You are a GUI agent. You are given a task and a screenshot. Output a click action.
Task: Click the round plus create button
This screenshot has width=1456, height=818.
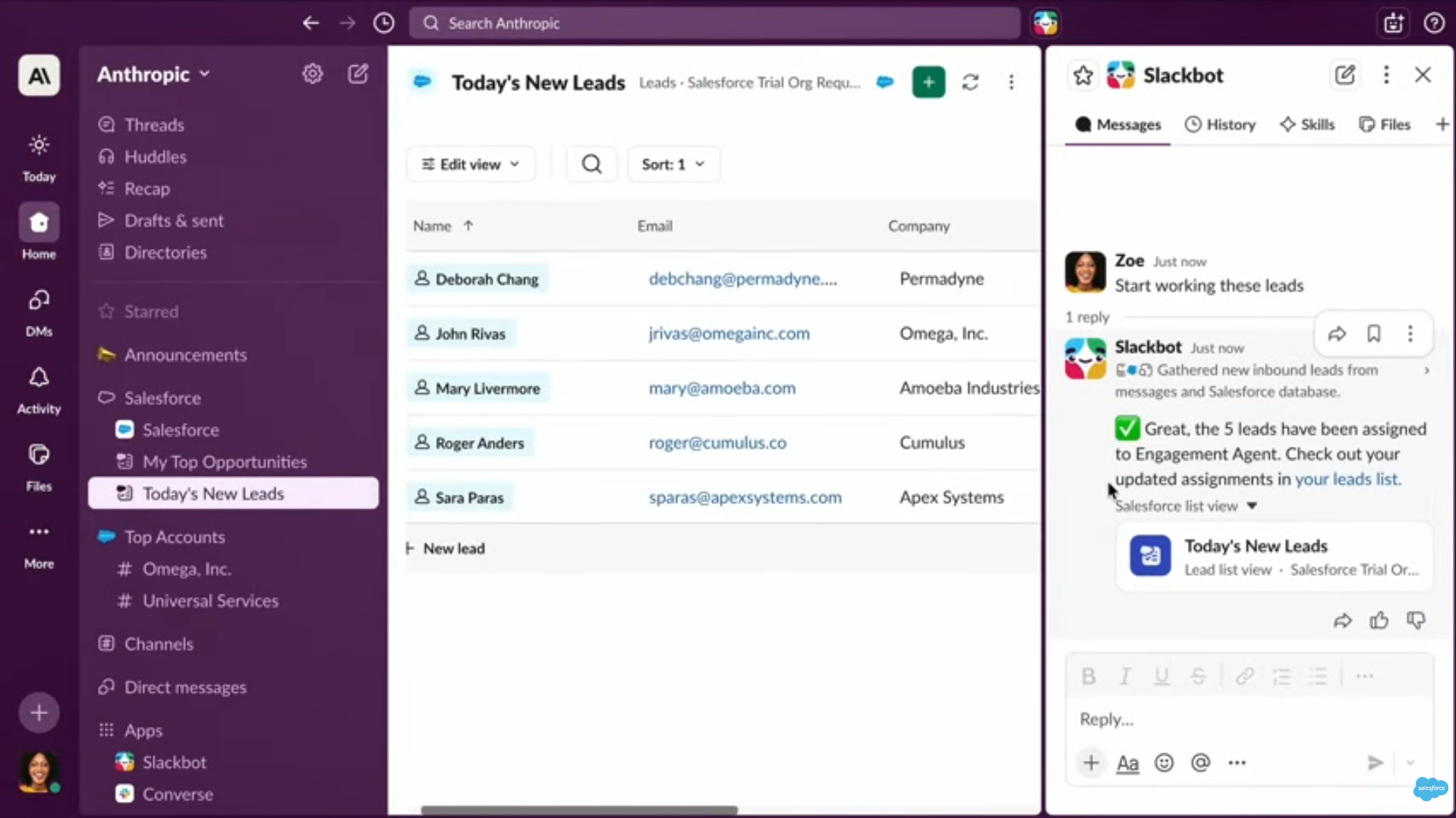[x=39, y=713]
